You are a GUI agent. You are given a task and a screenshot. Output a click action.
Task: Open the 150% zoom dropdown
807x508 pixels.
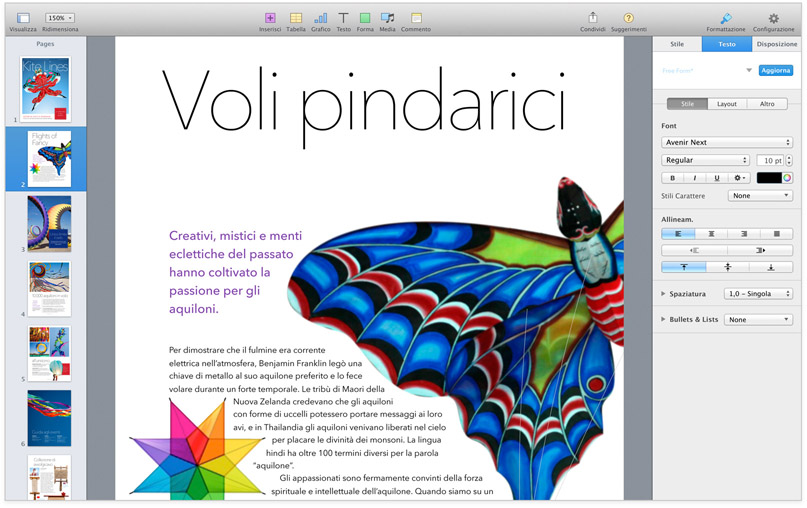point(60,18)
